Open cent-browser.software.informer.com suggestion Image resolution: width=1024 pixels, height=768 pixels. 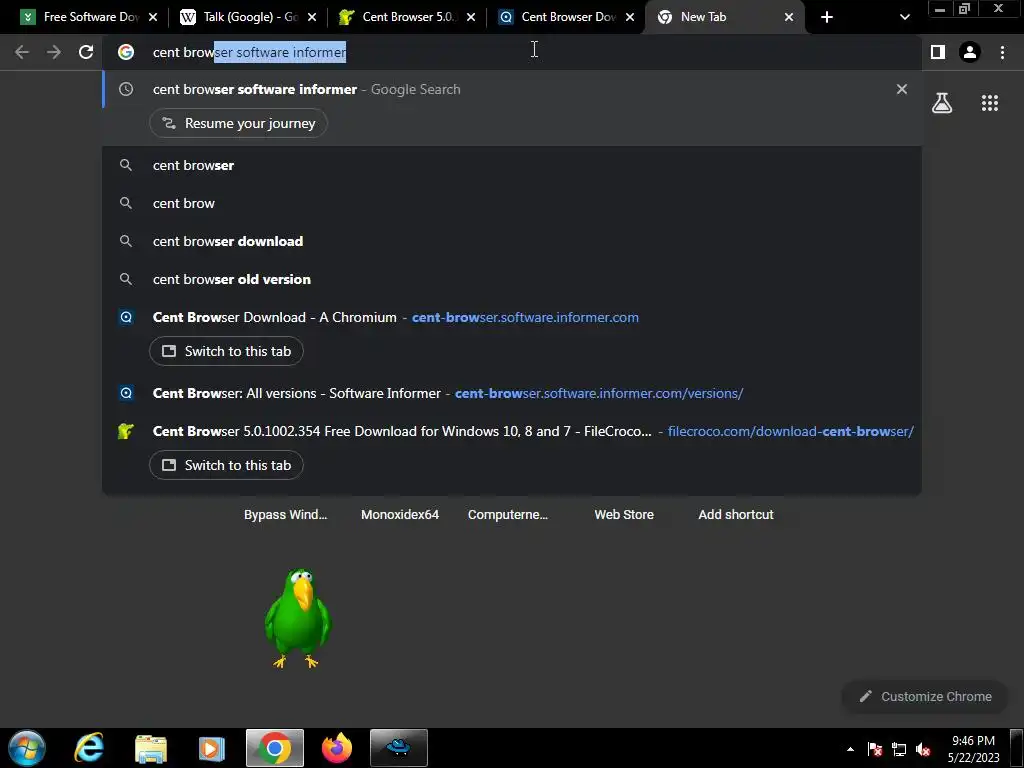point(512,317)
